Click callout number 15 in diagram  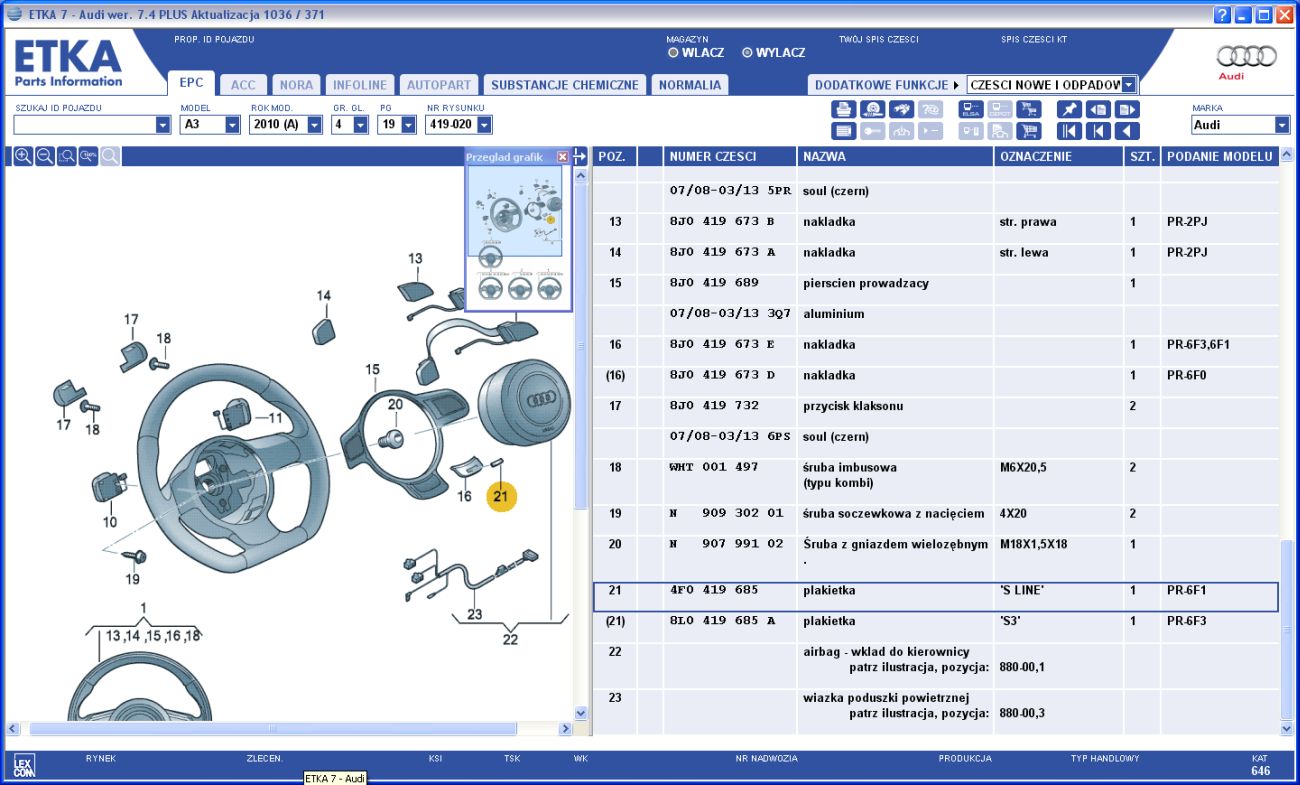[372, 370]
